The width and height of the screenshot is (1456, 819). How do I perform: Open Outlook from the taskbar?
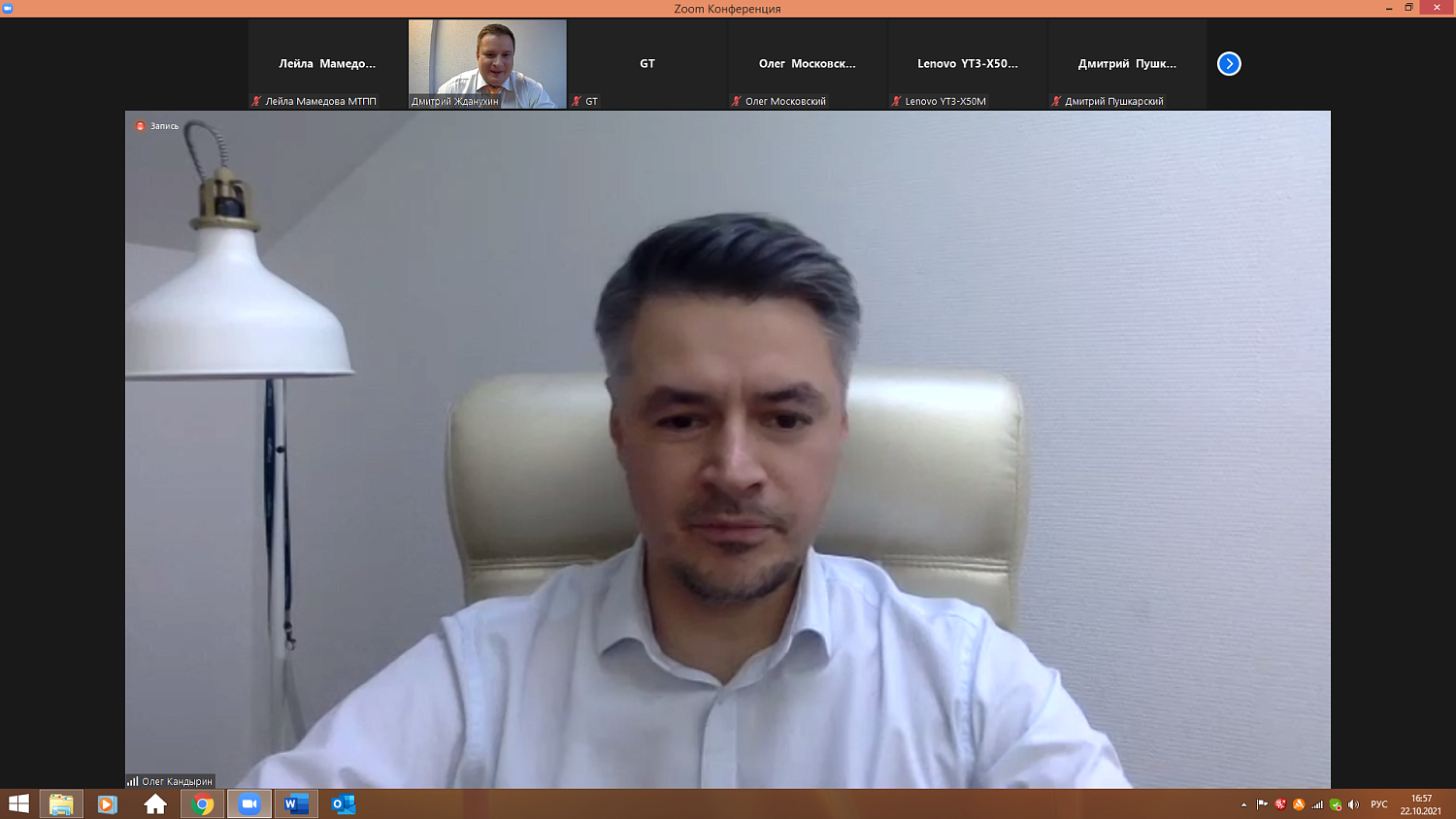point(344,804)
